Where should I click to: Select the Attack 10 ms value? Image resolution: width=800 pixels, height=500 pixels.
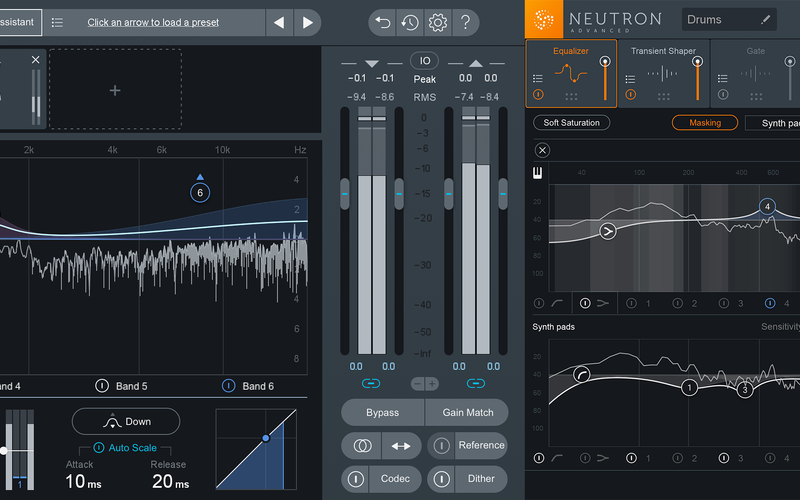point(83,481)
